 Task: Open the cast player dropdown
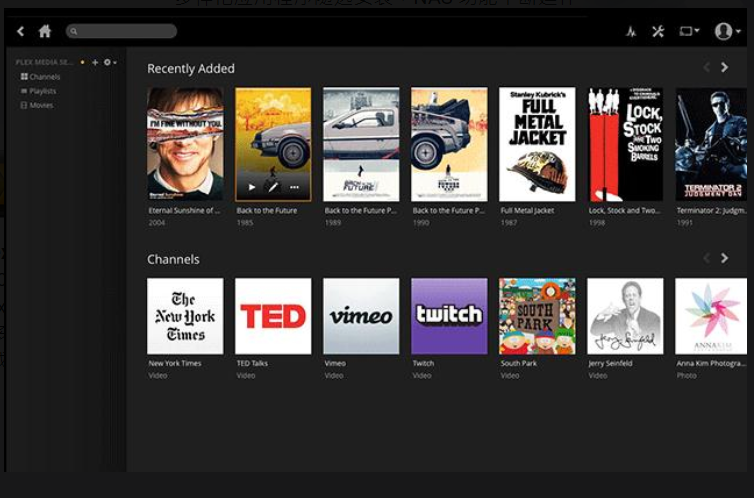[x=689, y=32]
